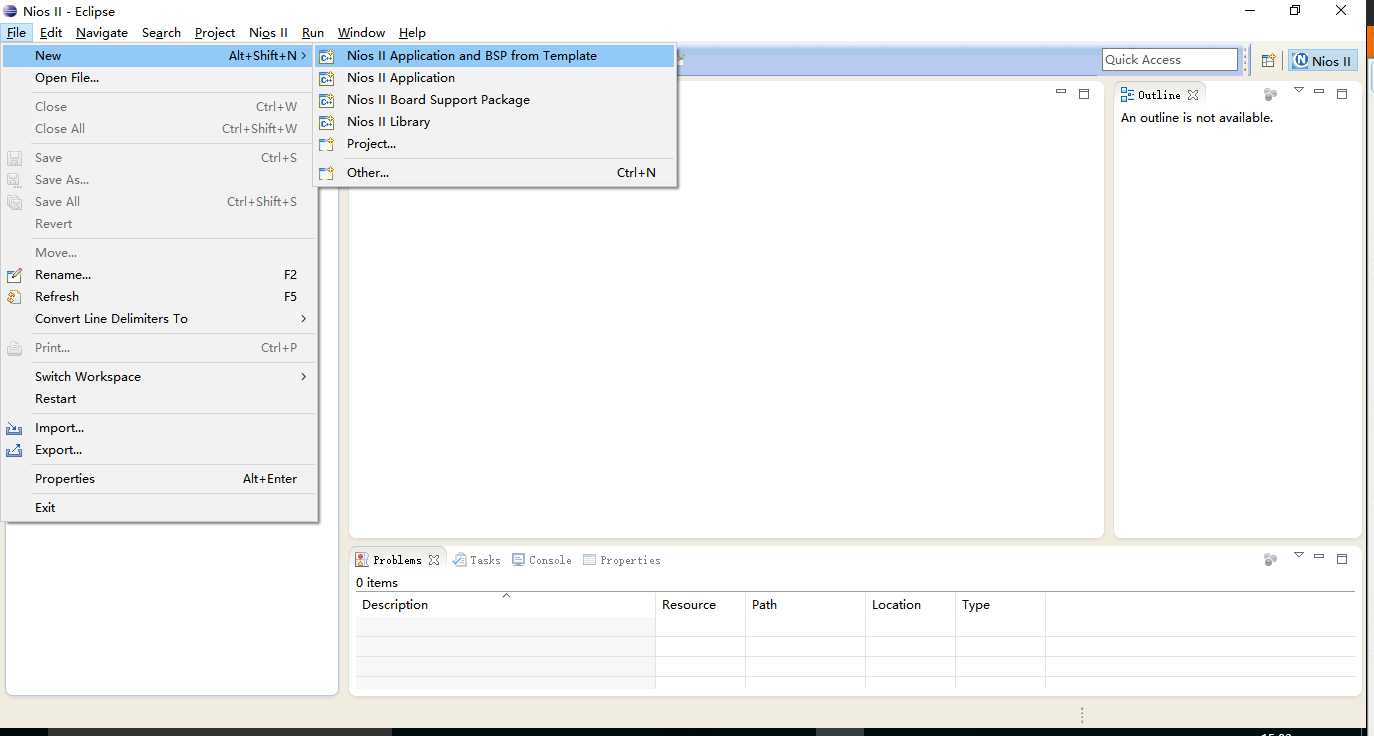Select Nios II Application and BSP from Template
Image resolution: width=1374 pixels, height=736 pixels.
click(x=495, y=56)
